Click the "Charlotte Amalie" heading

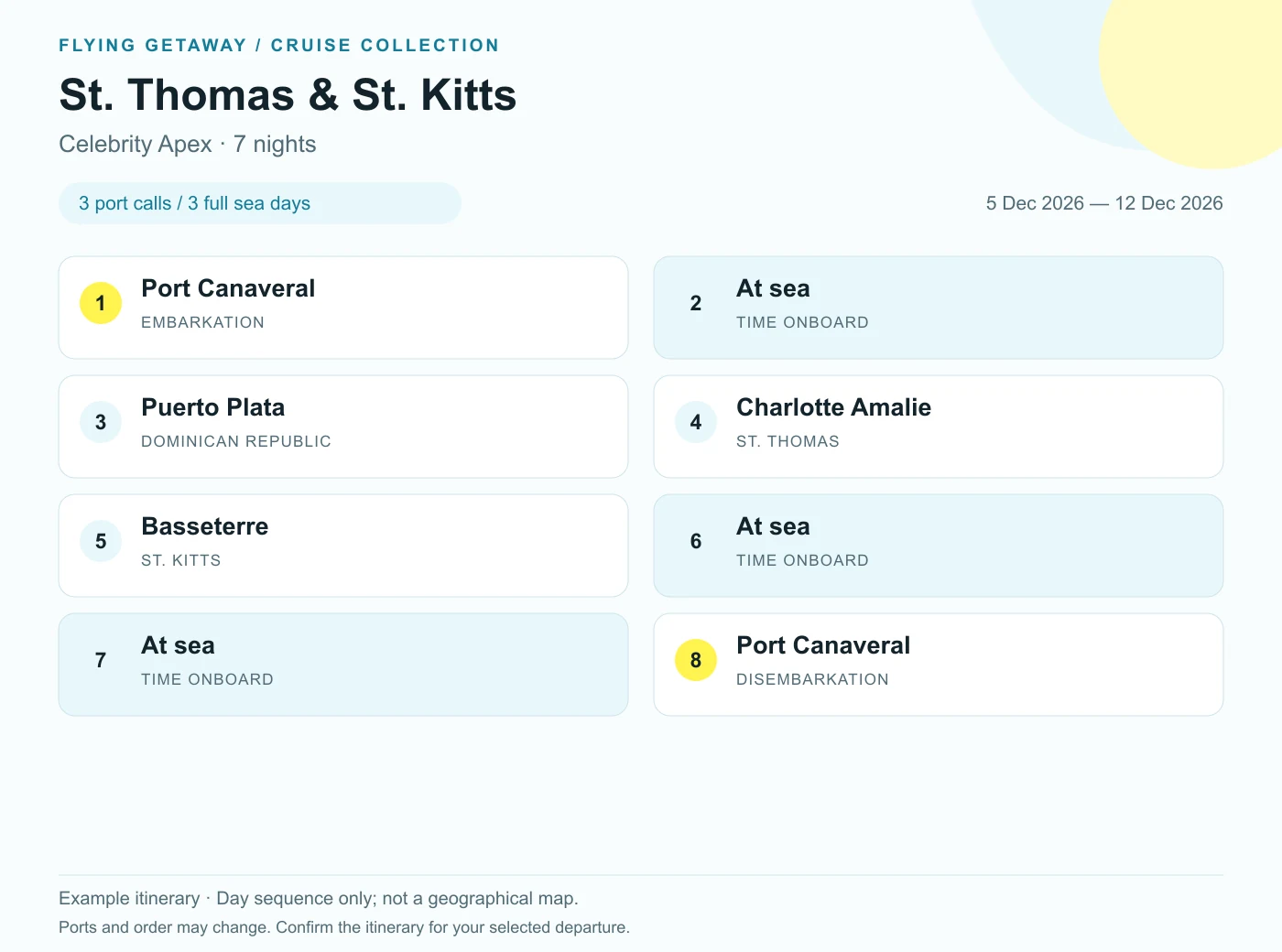point(833,407)
